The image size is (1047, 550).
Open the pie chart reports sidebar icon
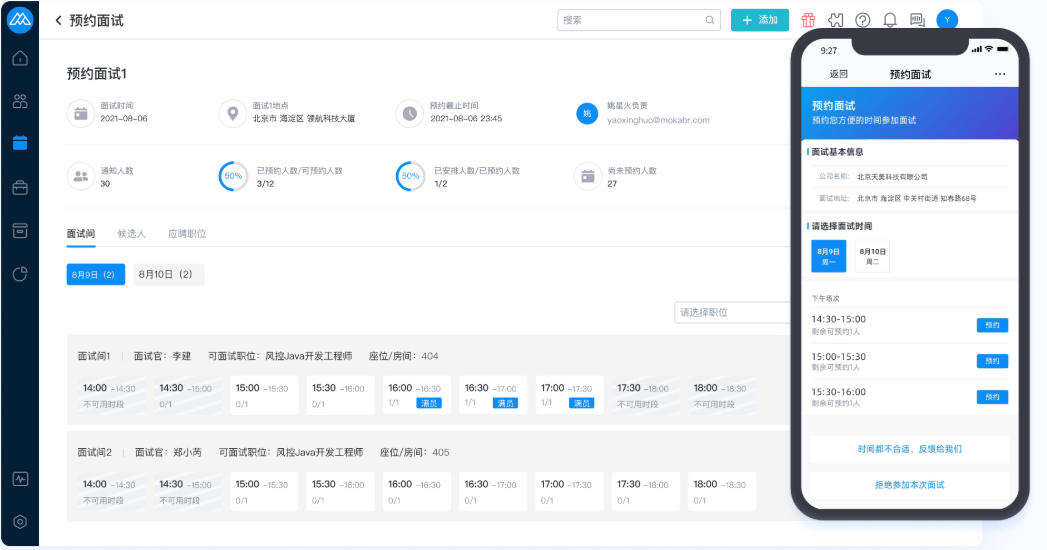coord(20,274)
